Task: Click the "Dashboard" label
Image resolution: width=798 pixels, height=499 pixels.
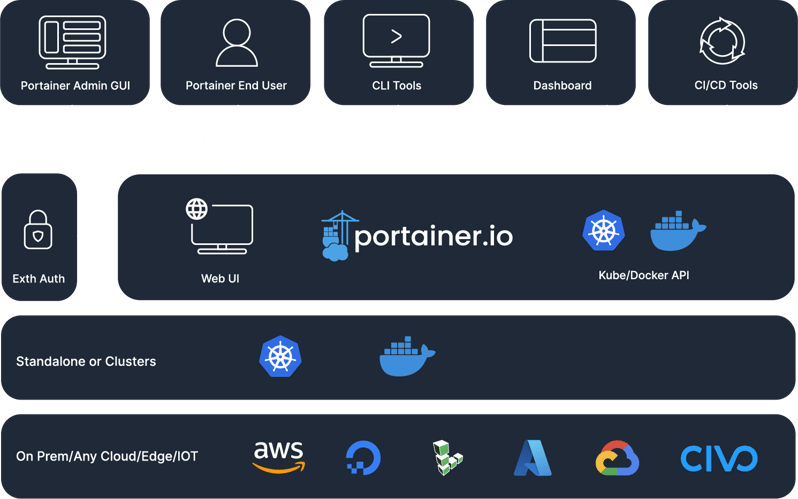Action: pos(562,86)
